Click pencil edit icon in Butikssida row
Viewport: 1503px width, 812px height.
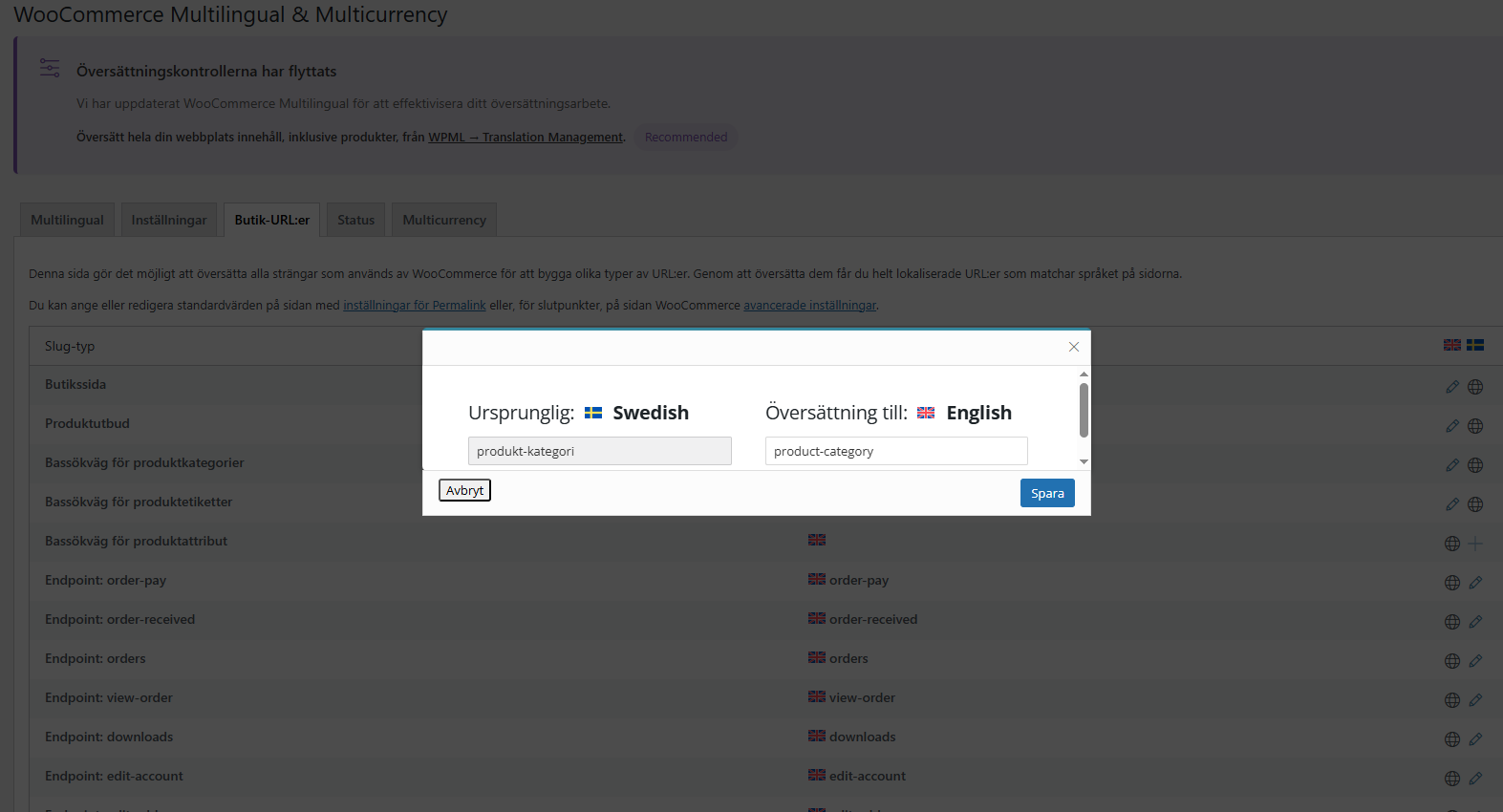point(1452,387)
